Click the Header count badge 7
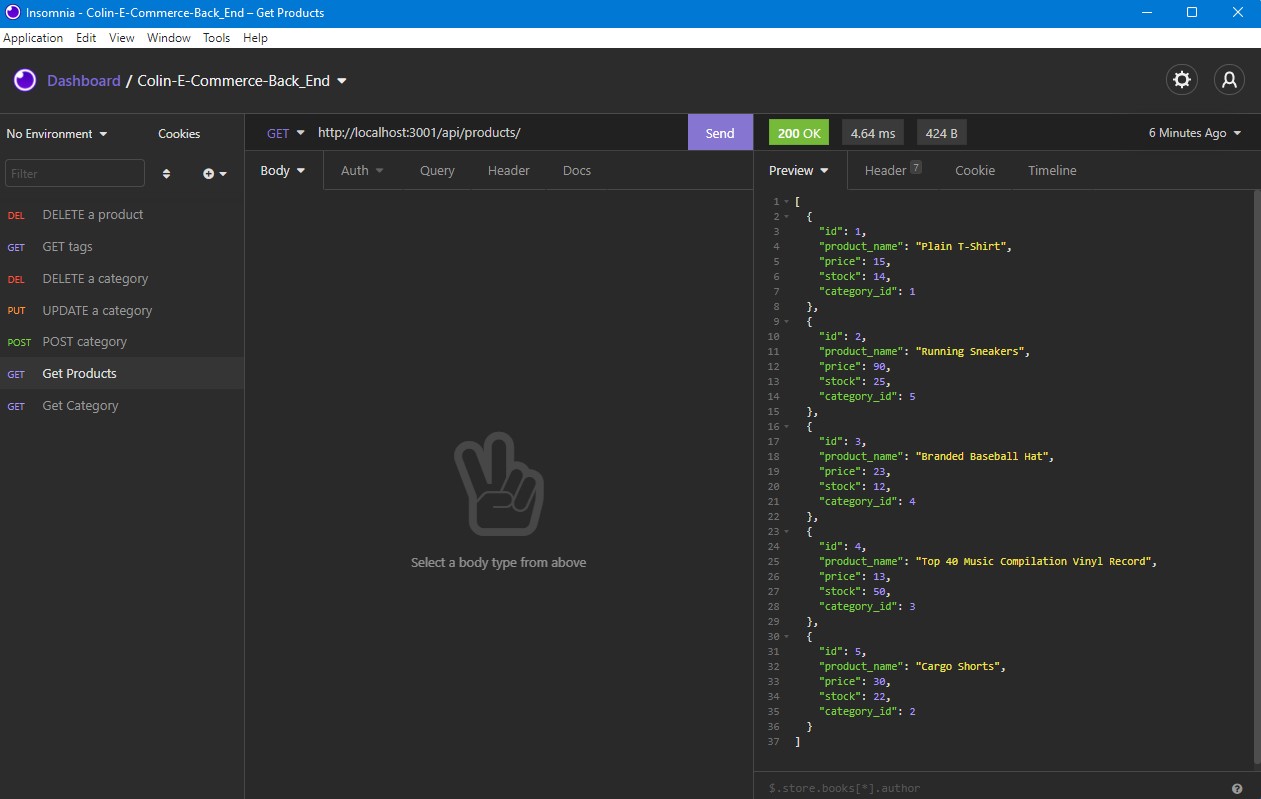 [x=916, y=166]
